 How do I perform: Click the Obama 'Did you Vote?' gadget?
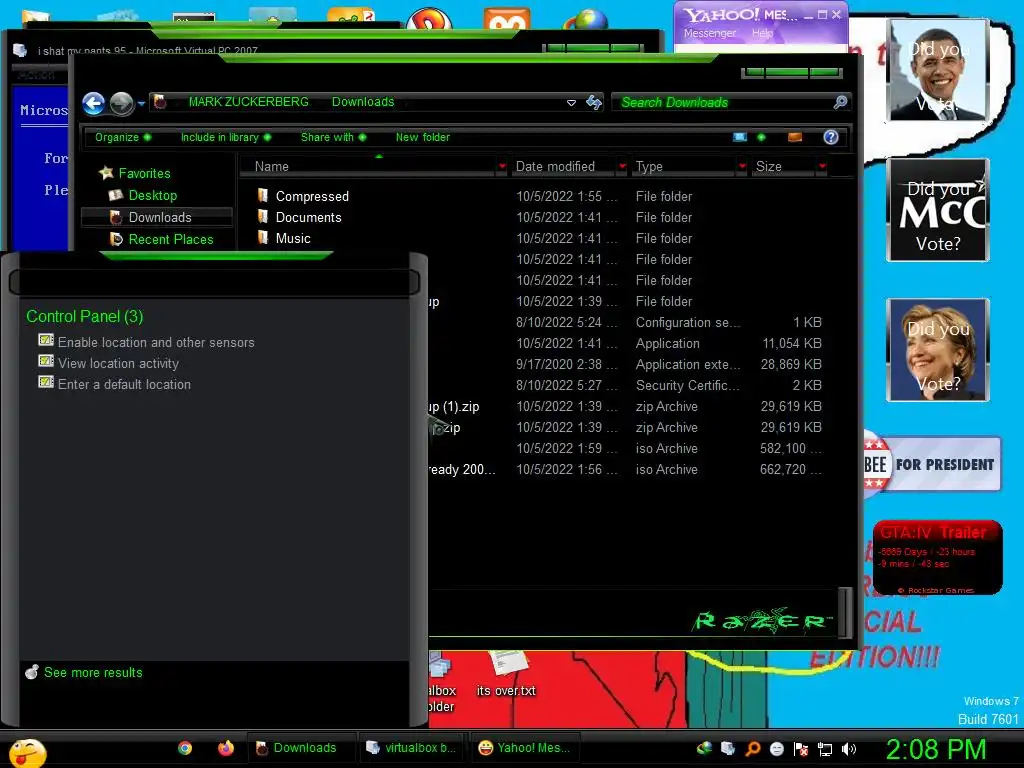(x=938, y=70)
